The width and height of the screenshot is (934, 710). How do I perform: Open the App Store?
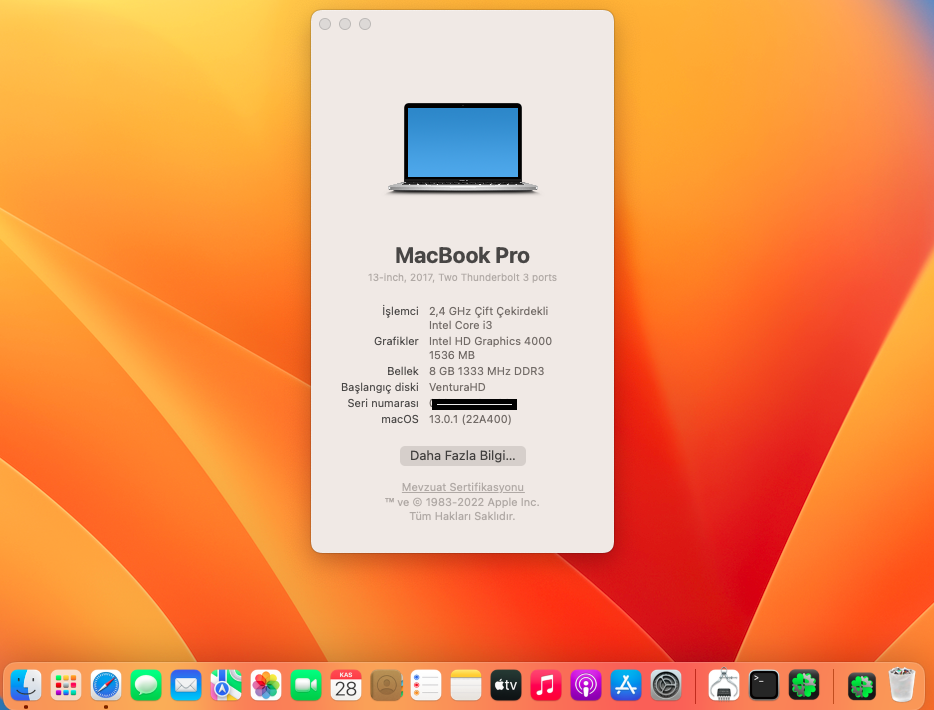626,685
